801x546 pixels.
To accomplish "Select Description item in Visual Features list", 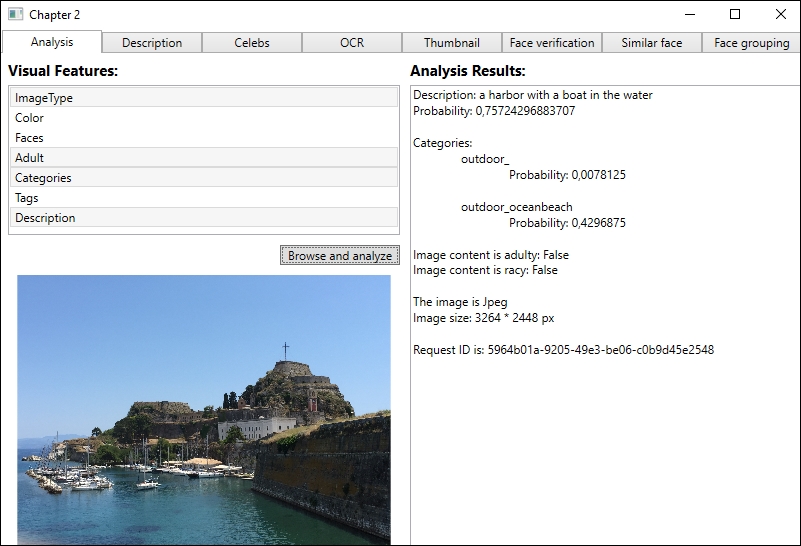I will click(204, 218).
